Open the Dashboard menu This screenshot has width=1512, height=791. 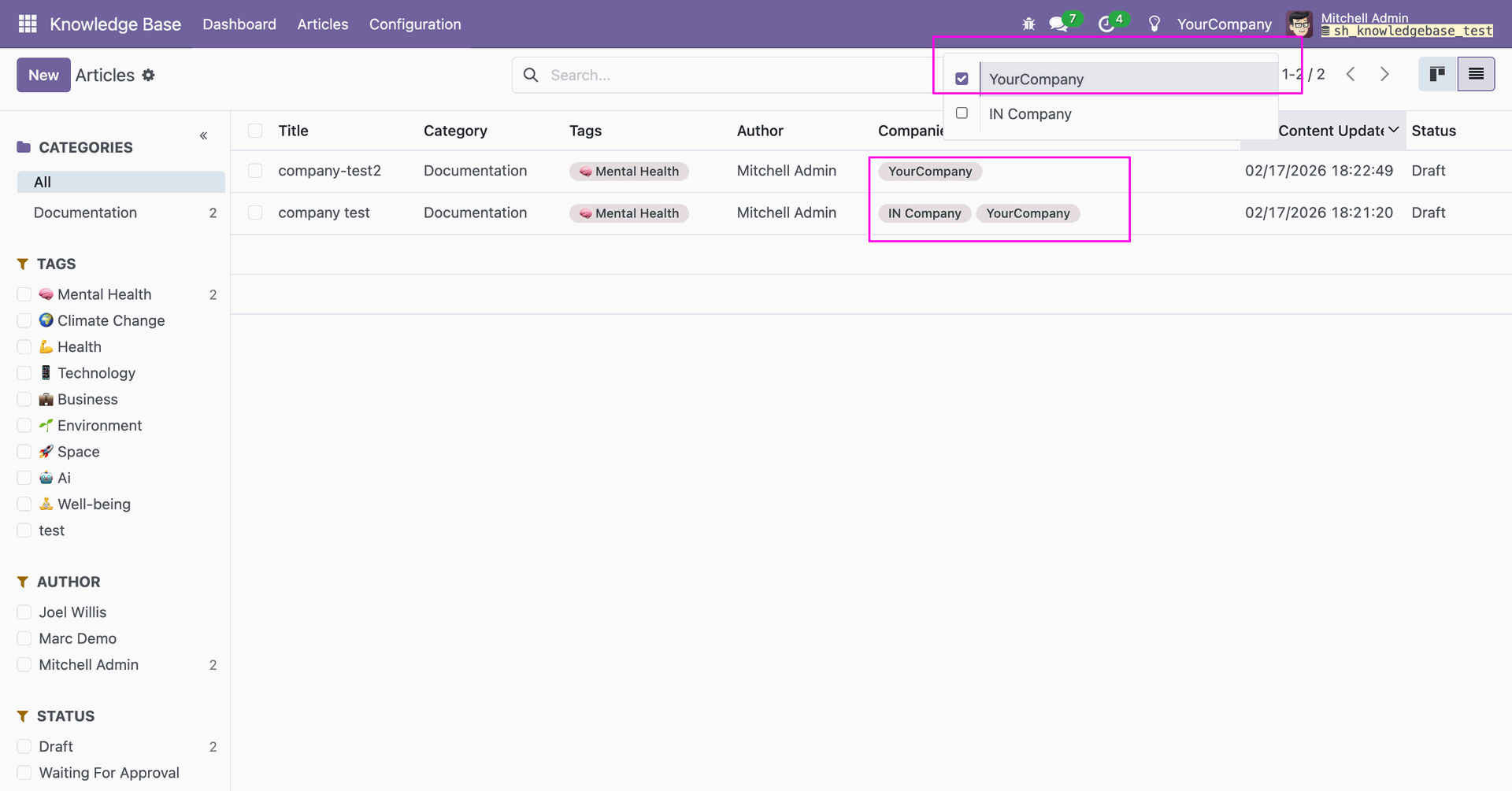point(239,24)
